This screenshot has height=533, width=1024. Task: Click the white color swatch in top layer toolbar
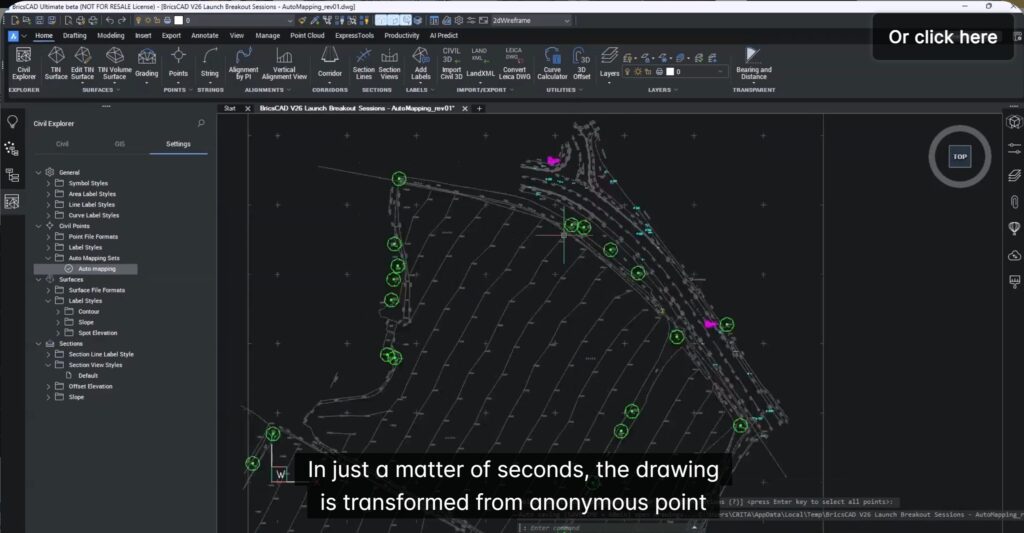point(178,20)
